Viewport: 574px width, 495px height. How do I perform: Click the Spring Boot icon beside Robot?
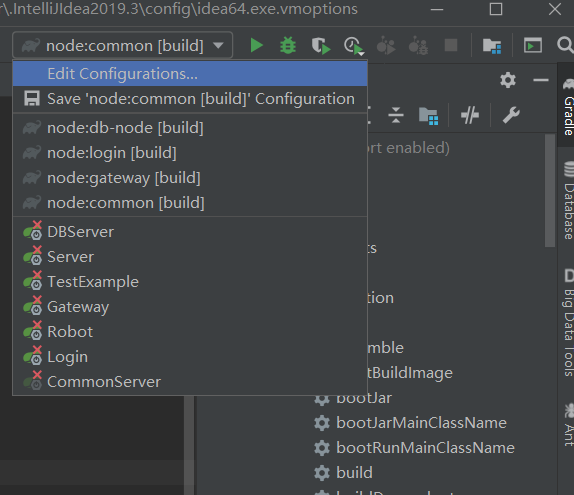[x=33, y=331]
